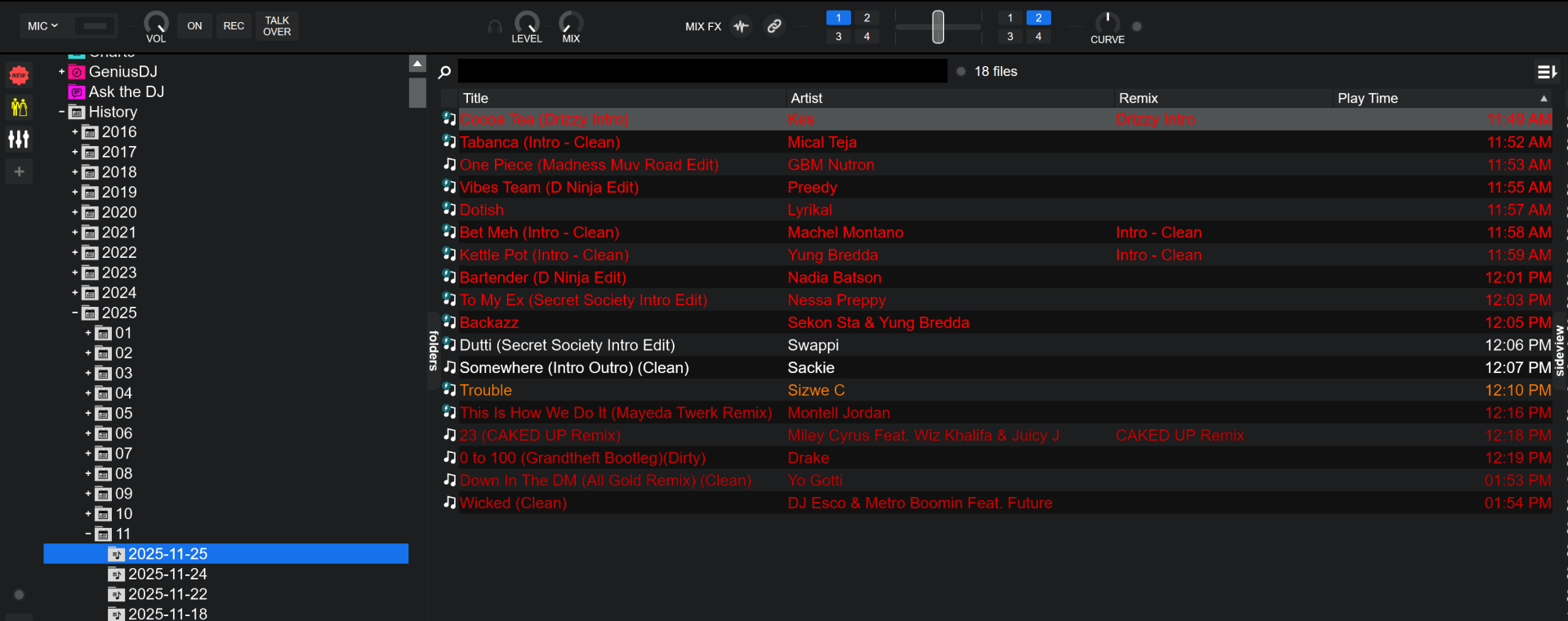This screenshot has width=1568, height=621.
Task: Open the list options icon at top right
Action: click(1547, 73)
